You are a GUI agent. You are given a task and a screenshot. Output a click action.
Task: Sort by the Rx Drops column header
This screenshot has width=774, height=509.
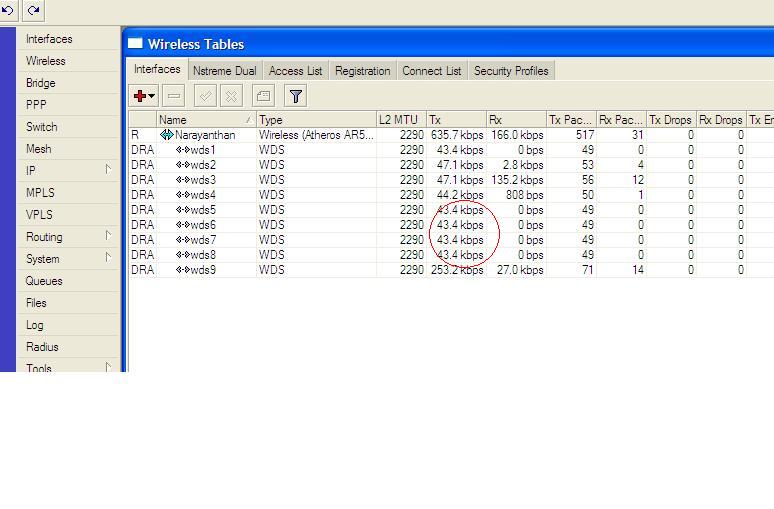click(x=721, y=119)
